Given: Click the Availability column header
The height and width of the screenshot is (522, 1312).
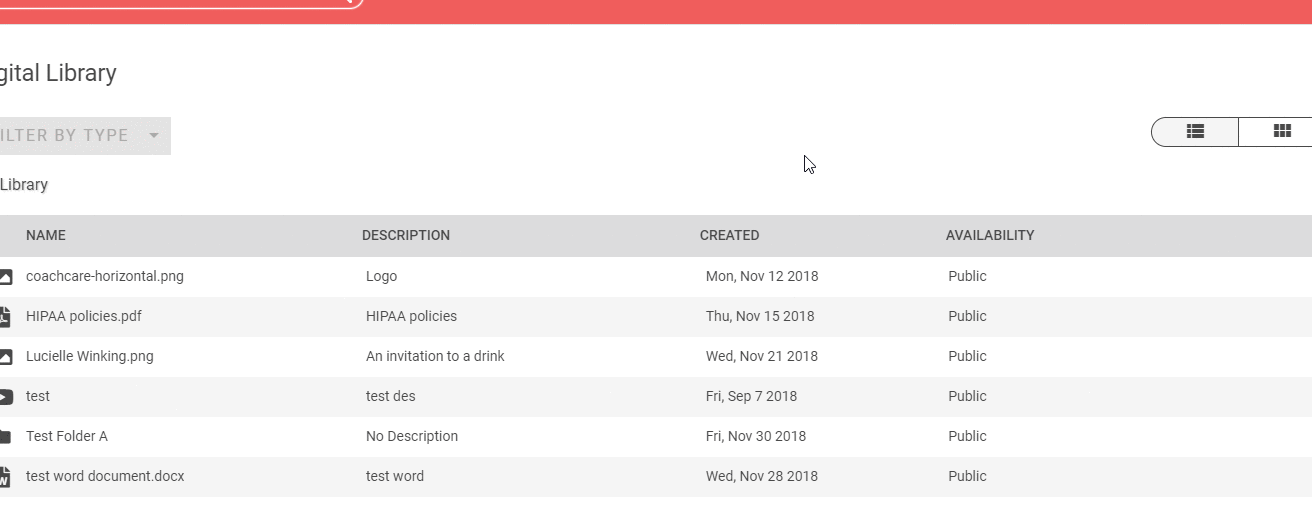Looking at the screenshot, I should pos(990,236).
